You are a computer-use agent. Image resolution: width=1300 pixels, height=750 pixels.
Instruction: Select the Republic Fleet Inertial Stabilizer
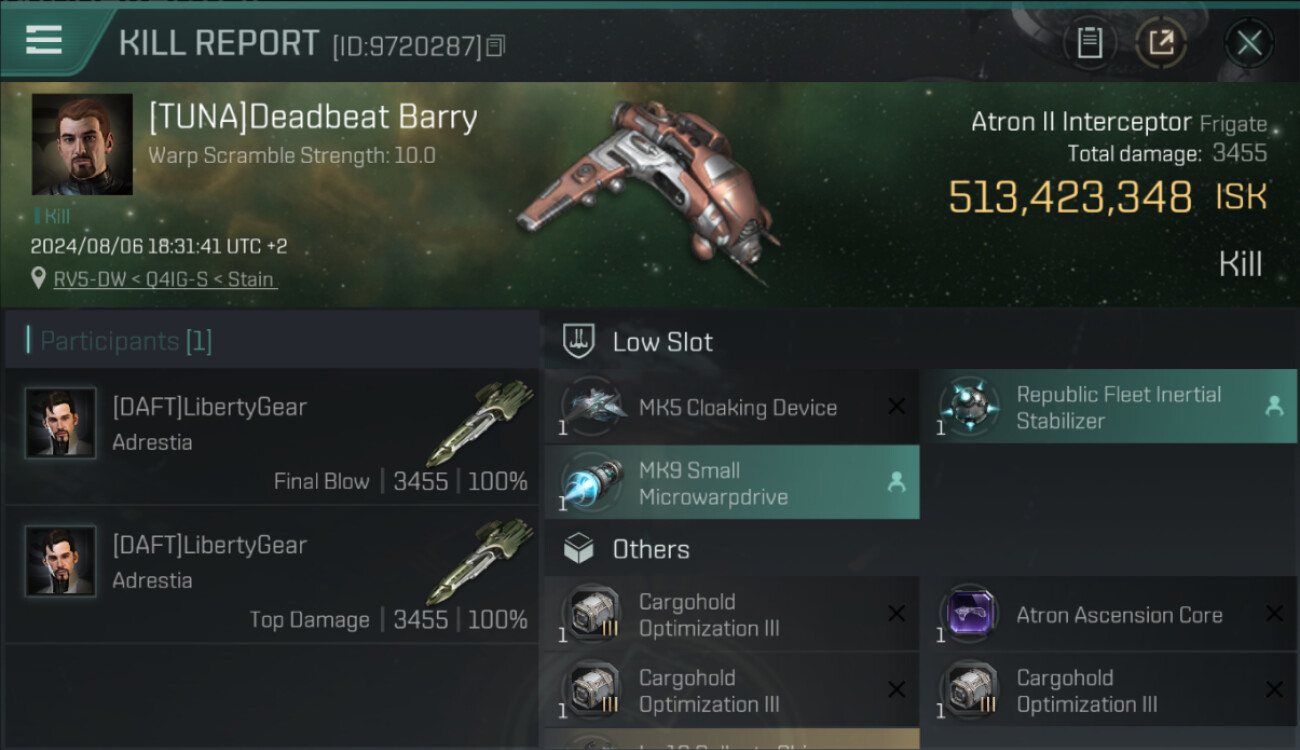click(1109, 407)
